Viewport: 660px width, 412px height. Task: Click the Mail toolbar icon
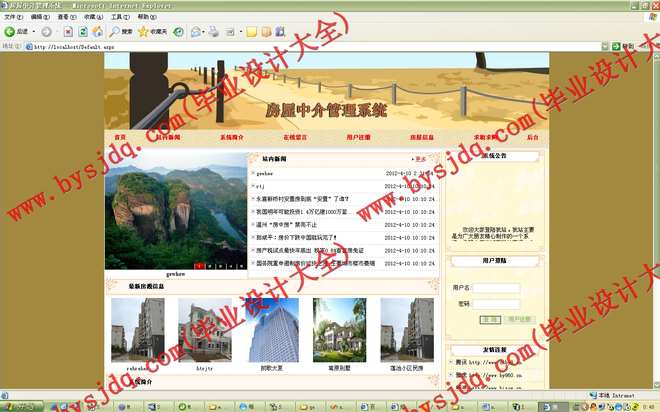[193, 32]
